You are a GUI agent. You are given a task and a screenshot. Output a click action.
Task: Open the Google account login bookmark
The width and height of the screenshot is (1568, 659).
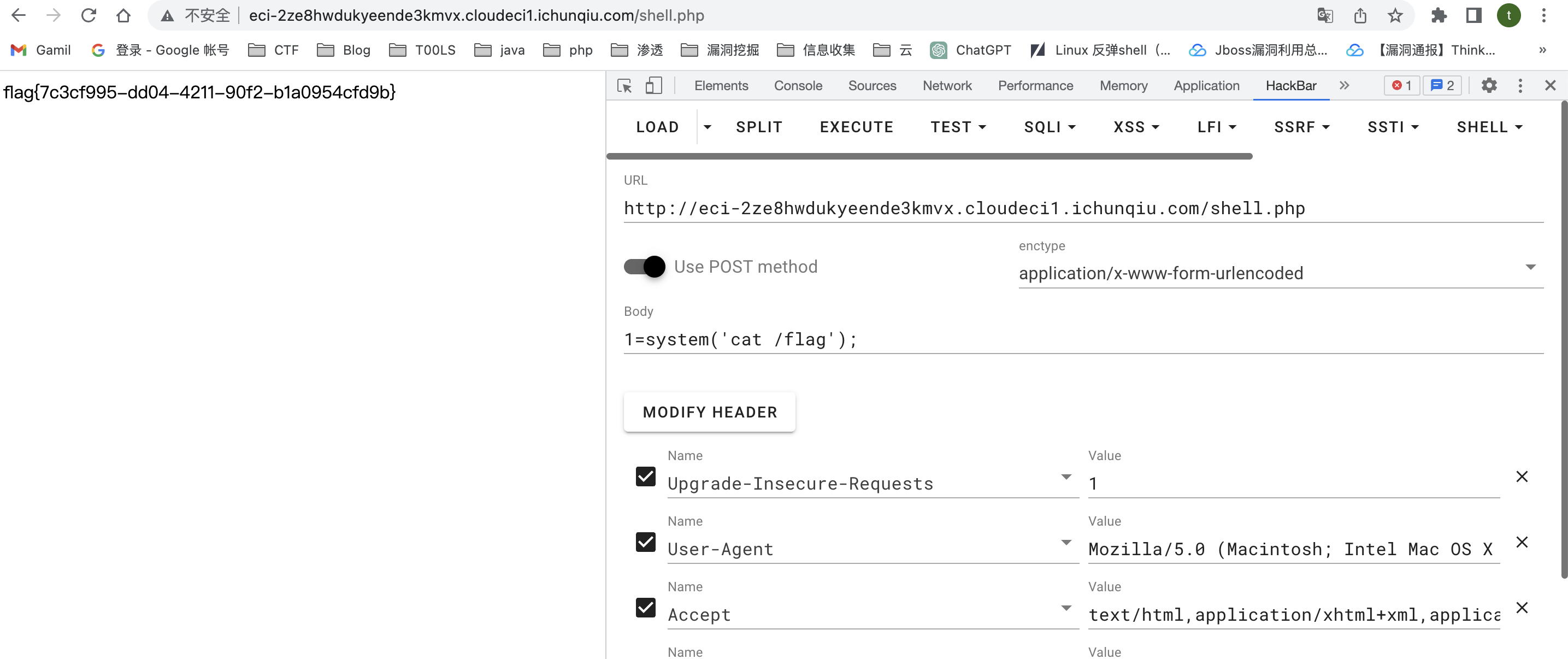coord(160,50)
